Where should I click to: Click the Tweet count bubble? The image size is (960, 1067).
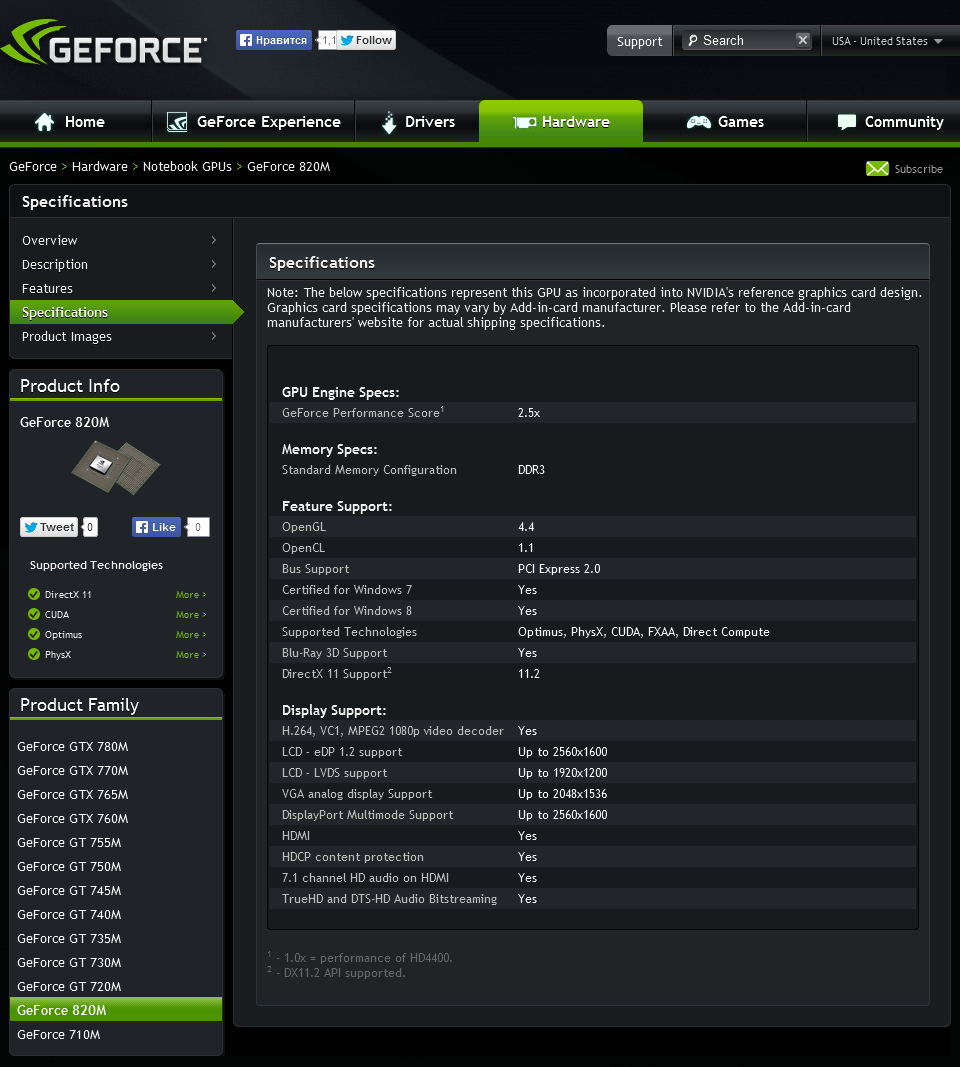point(90,527)
